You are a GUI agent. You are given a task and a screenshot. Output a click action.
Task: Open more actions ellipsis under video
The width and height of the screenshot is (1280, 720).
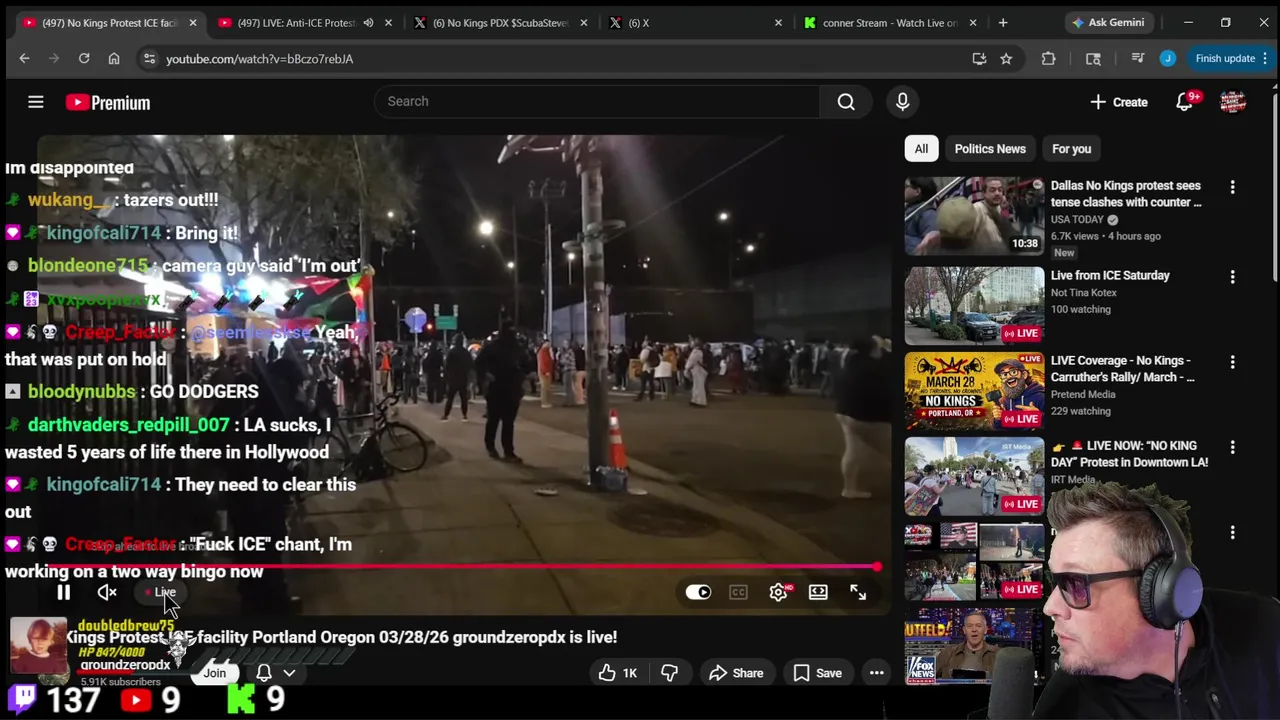click(876, 673)
